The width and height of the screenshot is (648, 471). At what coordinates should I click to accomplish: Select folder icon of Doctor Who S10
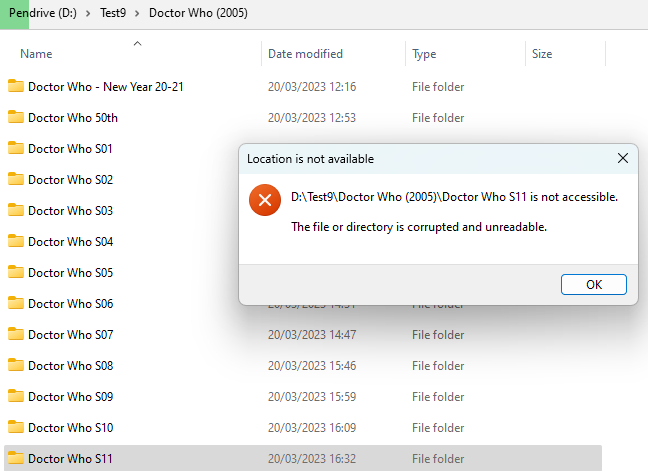pos(16,427)
